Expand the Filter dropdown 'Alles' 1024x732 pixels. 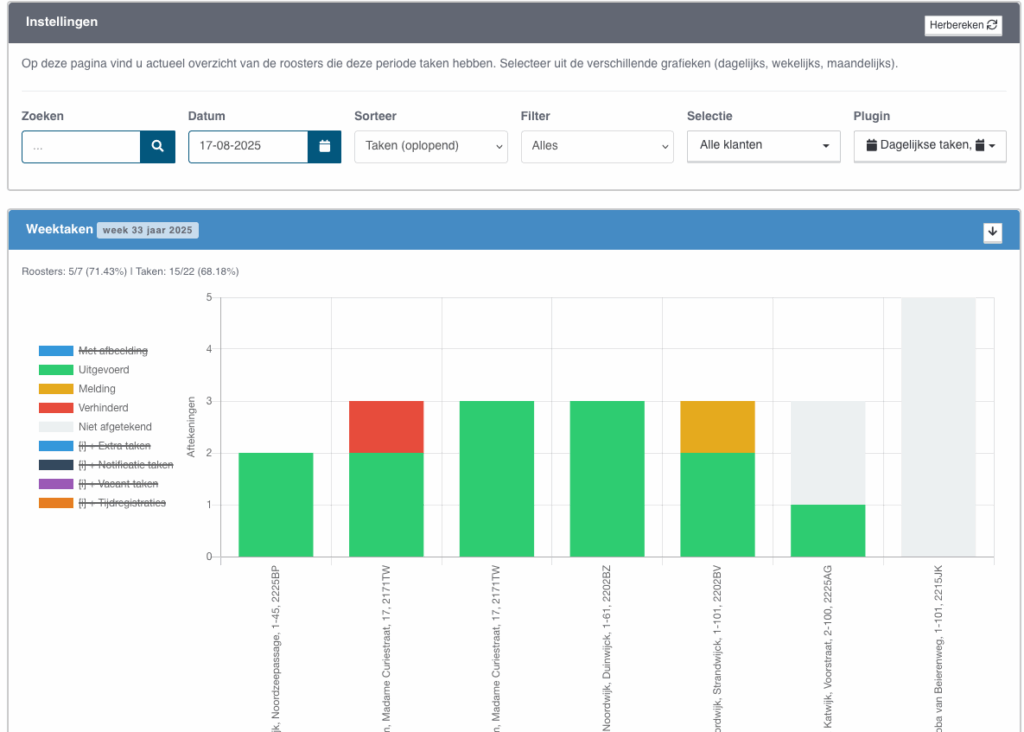pyautogui.click(x=597, y=146)
